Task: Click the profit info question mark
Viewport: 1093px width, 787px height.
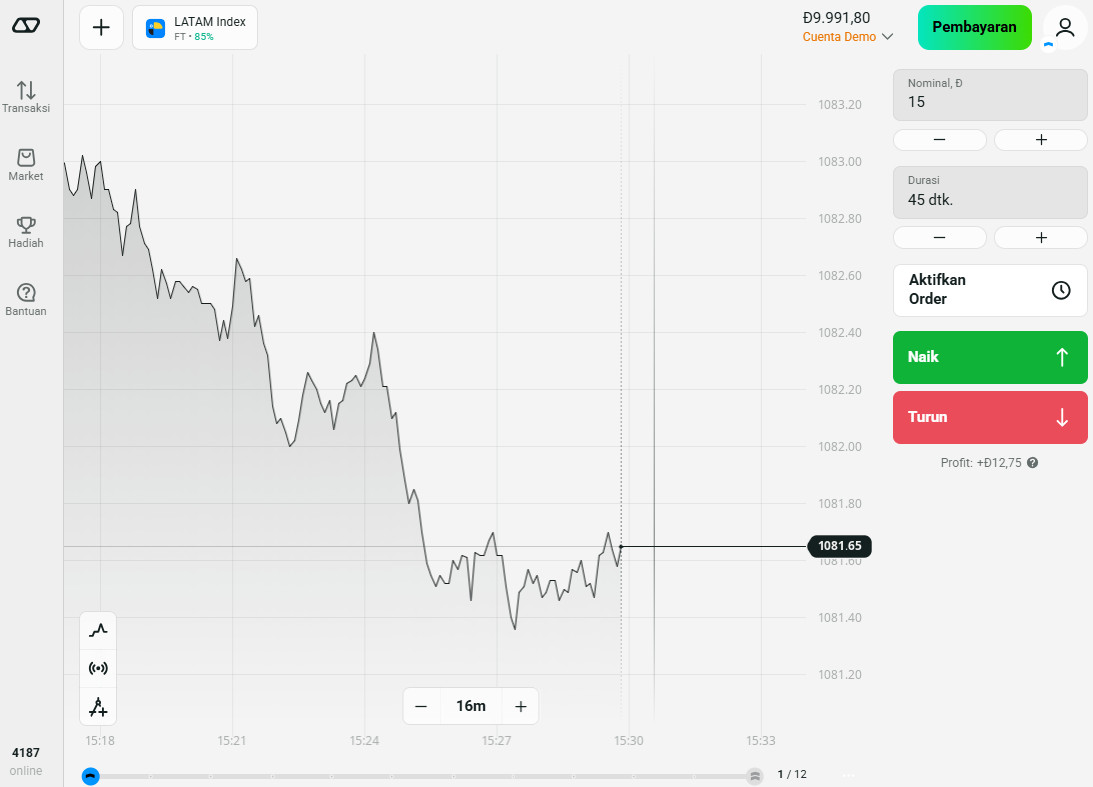Action: (1032, 463)
